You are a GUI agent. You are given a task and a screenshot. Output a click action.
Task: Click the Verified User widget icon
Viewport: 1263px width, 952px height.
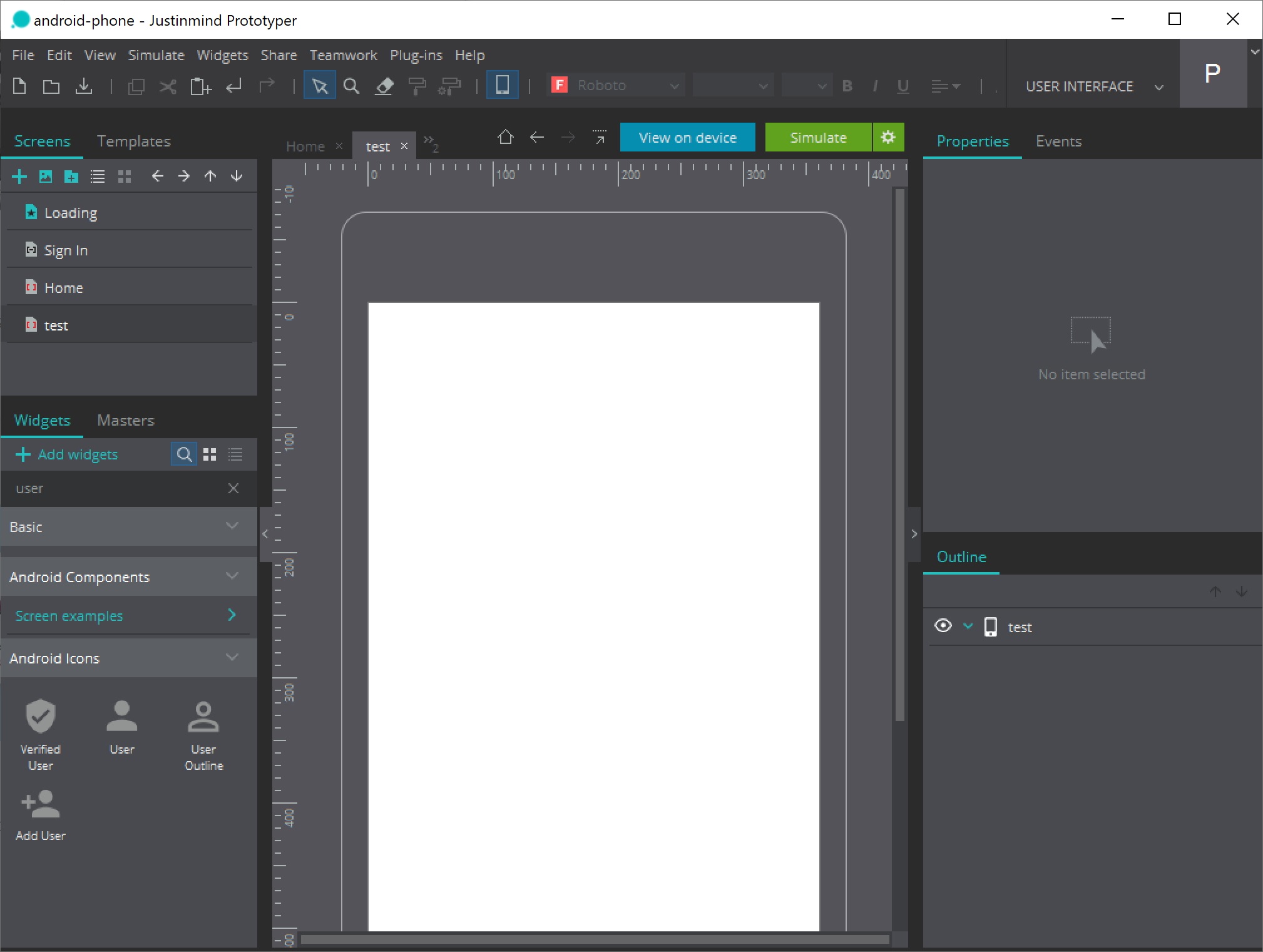coord(40,717)
